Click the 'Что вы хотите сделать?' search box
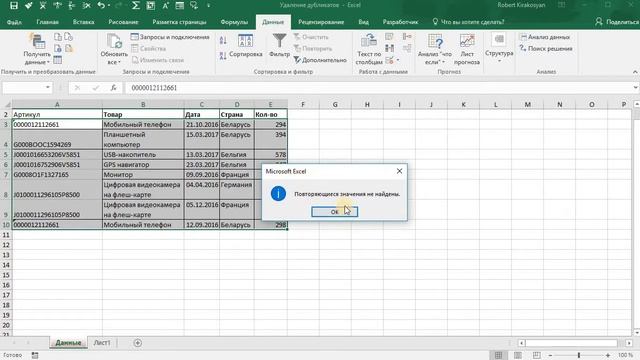This screenshot has height=360, width=640. click(x=468, y=22)
